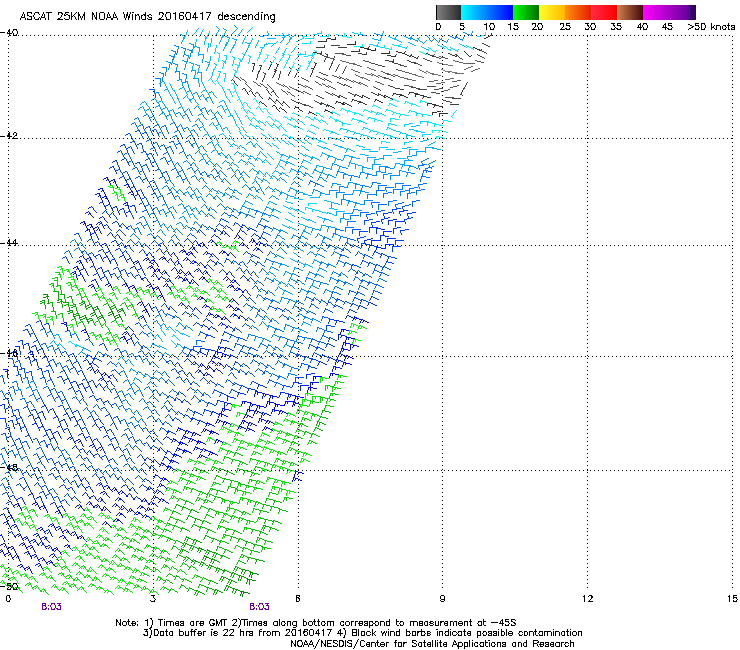740x650 pixels.
Task: Click the purple "8:03" time between longitudes 0 and 3
Action: tap(51, 607)
